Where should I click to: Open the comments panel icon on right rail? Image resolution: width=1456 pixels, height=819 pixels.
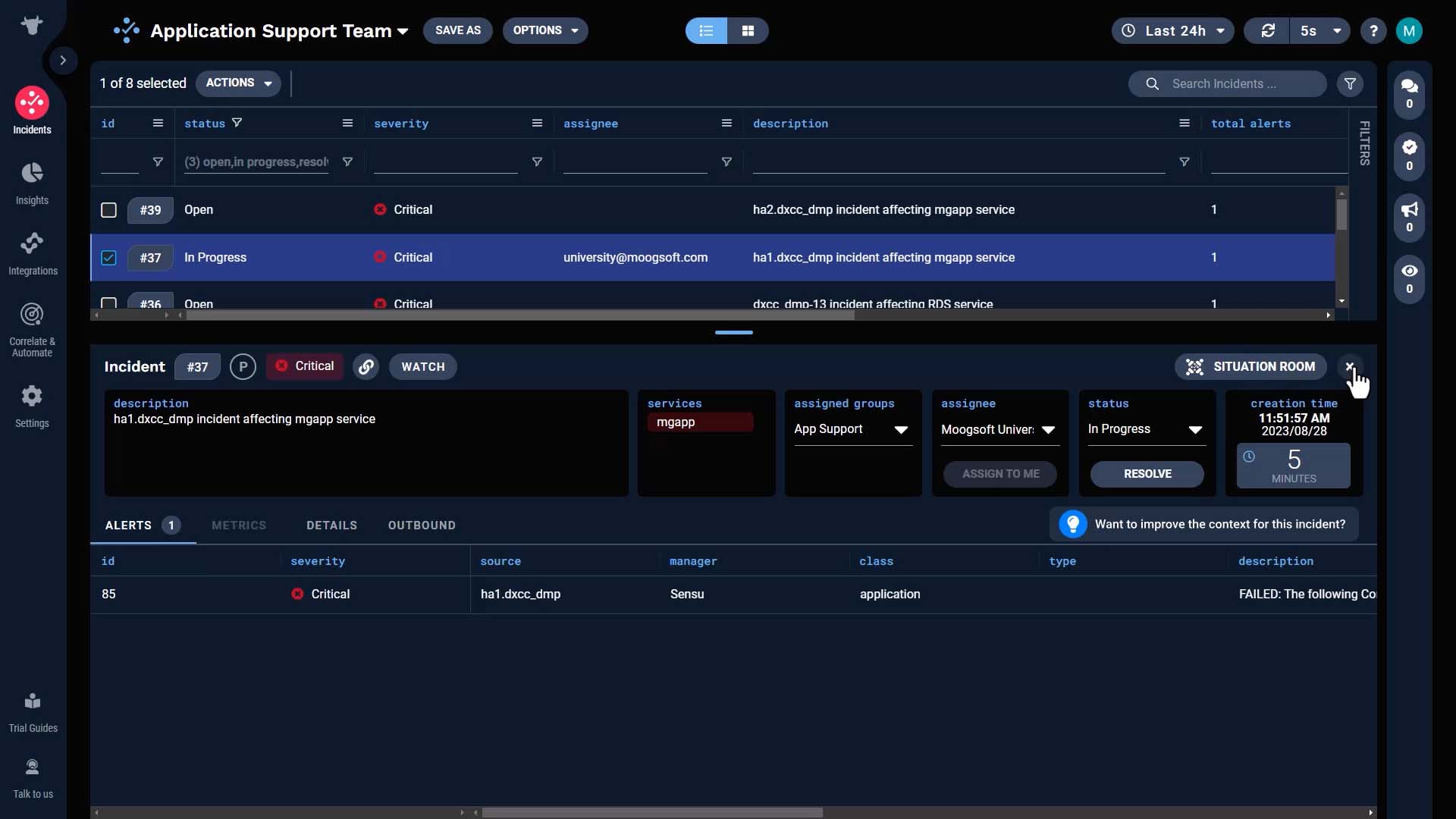coord(1409,93)
